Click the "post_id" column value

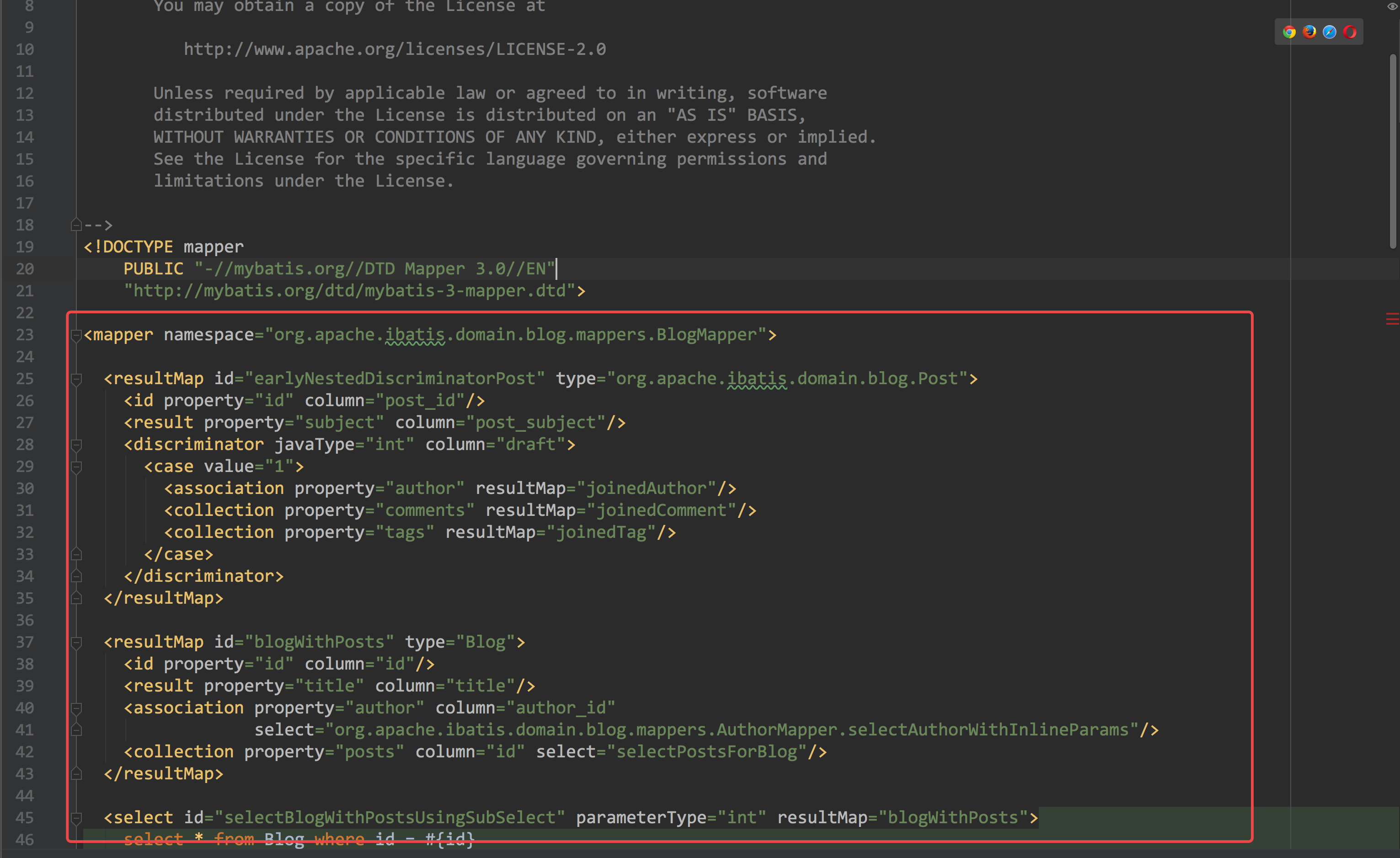click(421, 401)
